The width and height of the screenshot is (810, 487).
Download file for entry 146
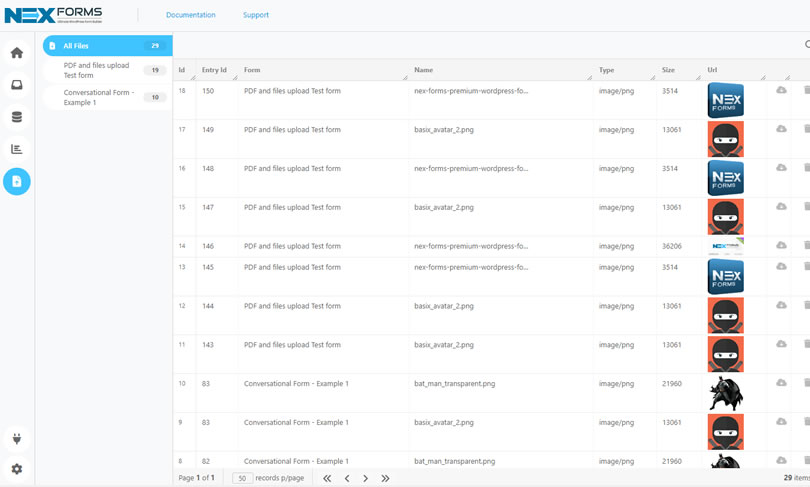781,245
